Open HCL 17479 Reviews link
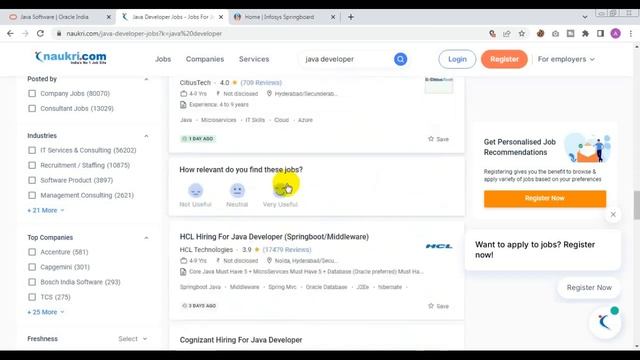 (x=287, y=249)
